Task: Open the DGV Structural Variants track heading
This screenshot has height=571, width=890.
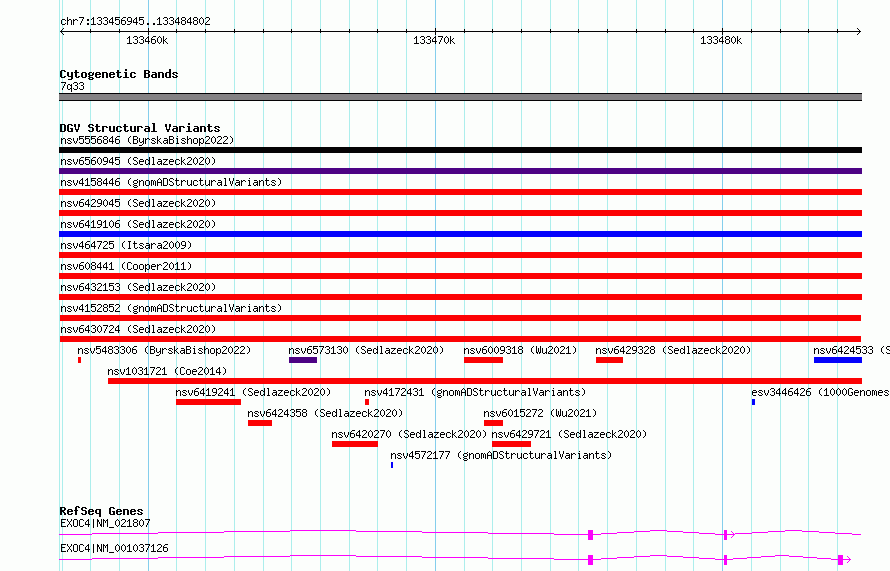Action: pos(140,128)
